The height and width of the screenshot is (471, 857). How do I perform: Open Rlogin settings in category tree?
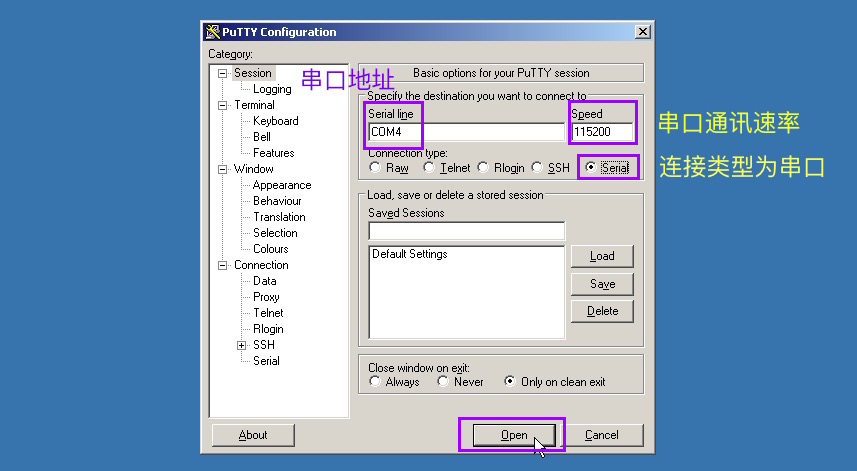pyautogui.click(x=268, y=329)
